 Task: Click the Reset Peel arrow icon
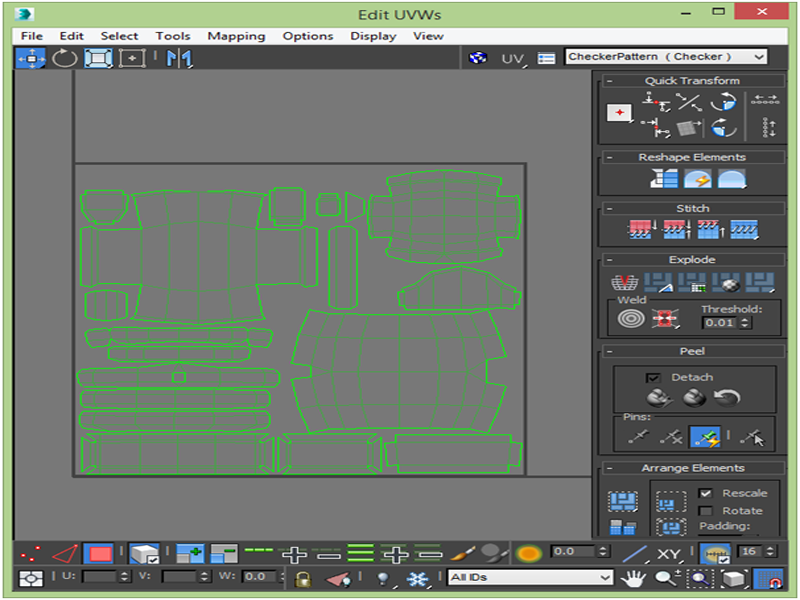(x=727, y=397)
